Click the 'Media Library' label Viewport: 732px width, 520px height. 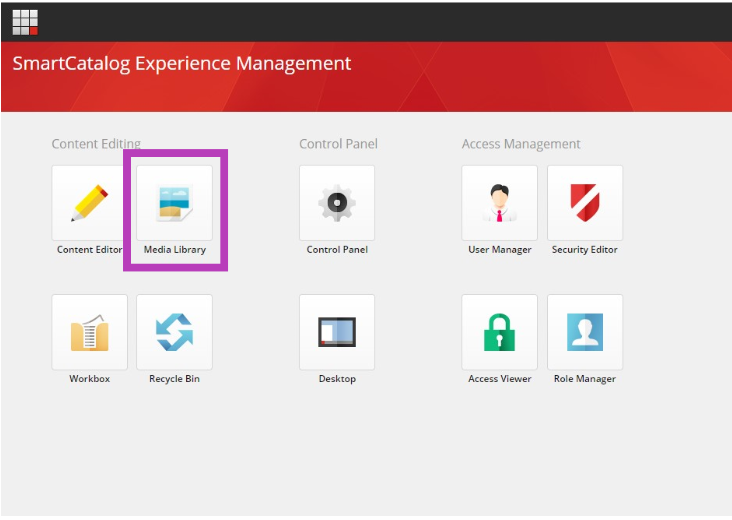[x=175, y=250]
